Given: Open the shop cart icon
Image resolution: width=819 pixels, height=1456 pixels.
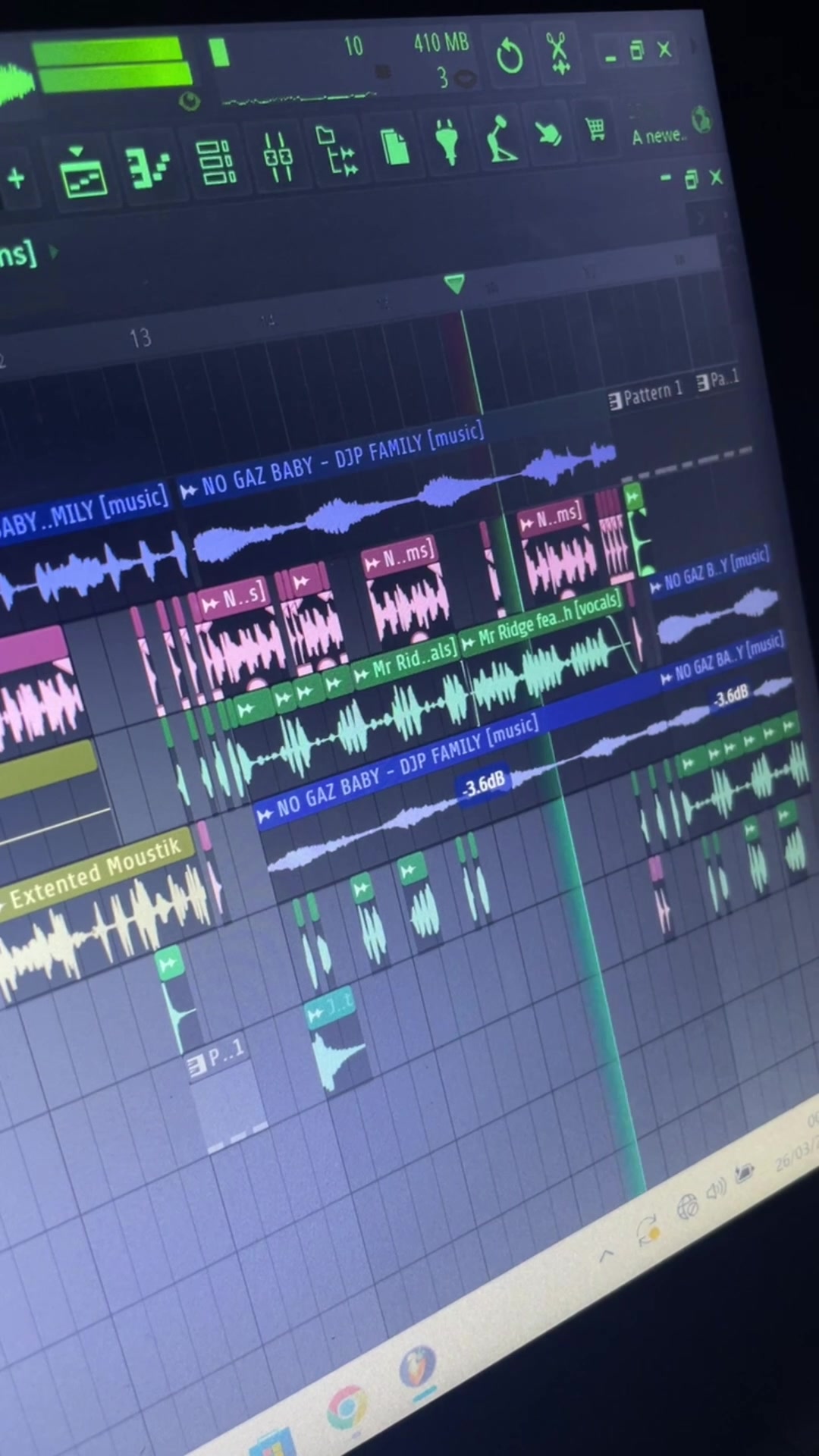Looking at the screenshot, I should click(x=596, y=130).
